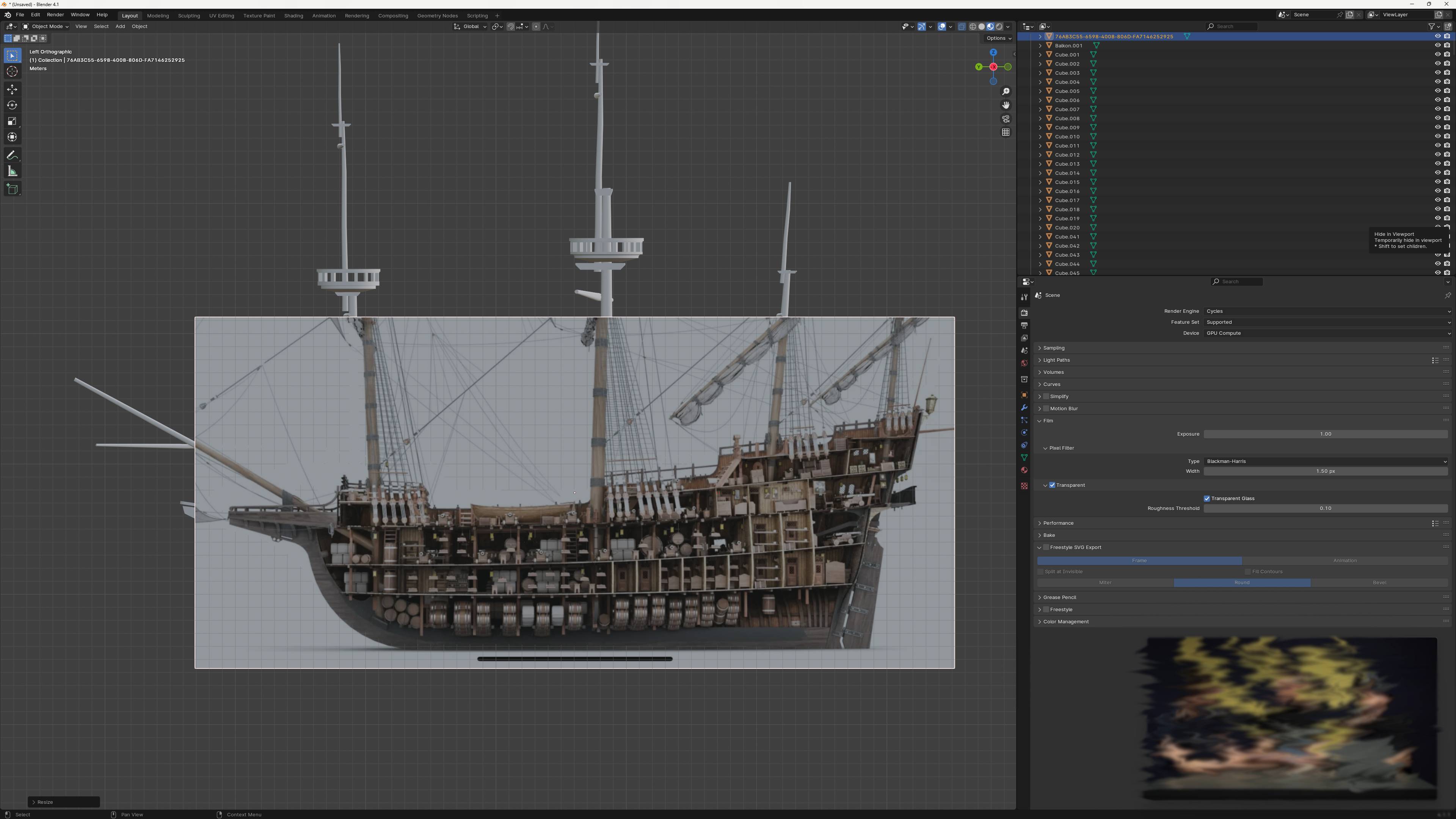Adjust the Pixel Filter Width slider
Image resolution: width=1456 pixels, height=819 pixels.
pyautogui.click(x=1326, y=471)
